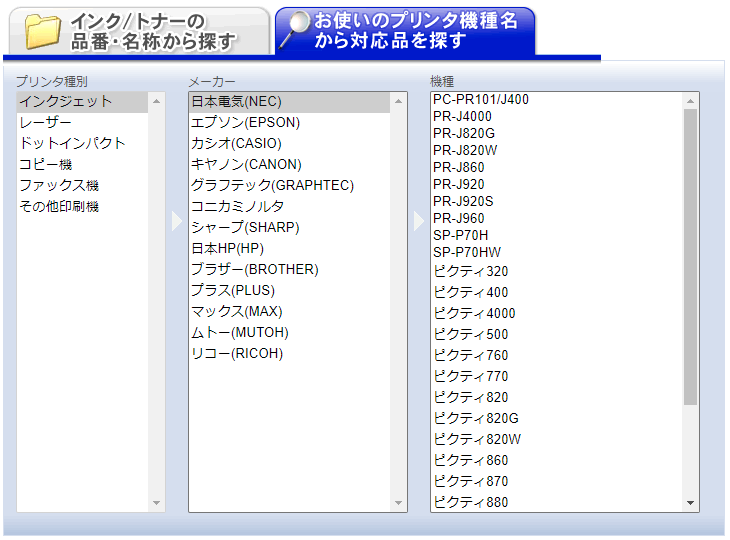This screenshot has height=540, width=730.
Task: Choose maker 日本電気(NEC)
Action: [x=289, y=102]
